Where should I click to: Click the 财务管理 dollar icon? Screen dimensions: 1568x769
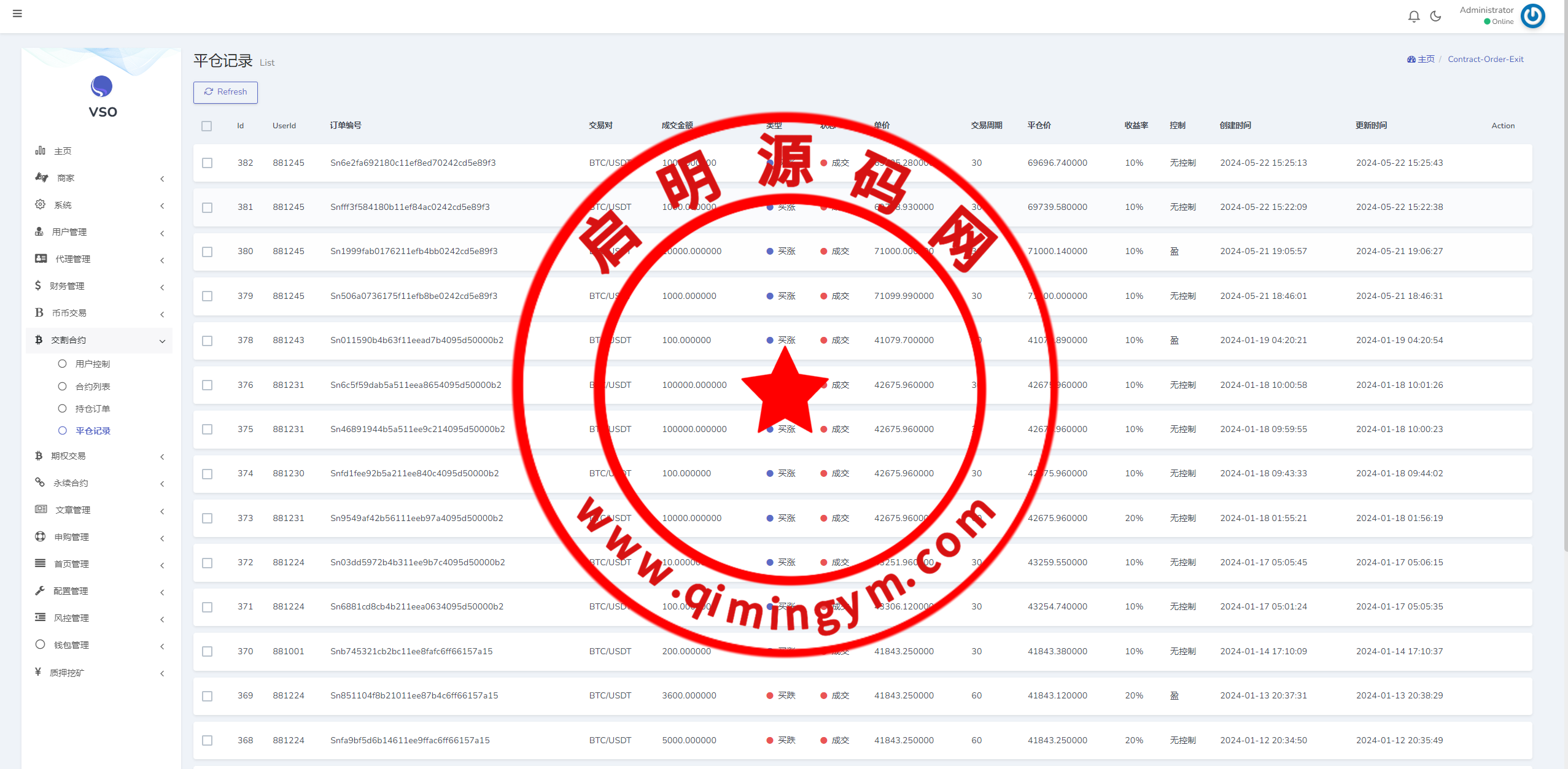pyautogui.click(x=38, y=285)
